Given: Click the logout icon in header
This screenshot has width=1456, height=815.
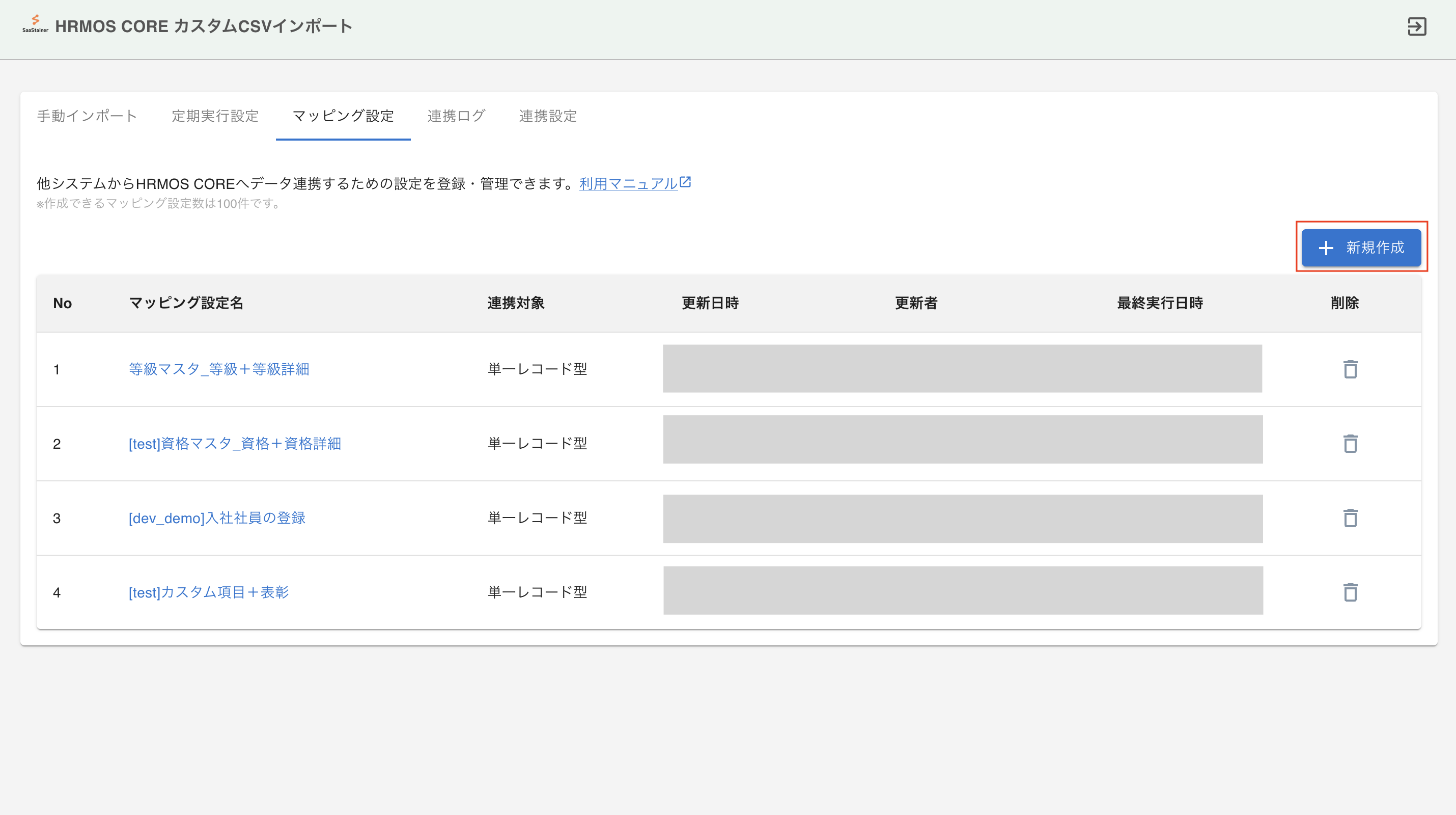Looking at the screenshot, I should click(1416, 26).
